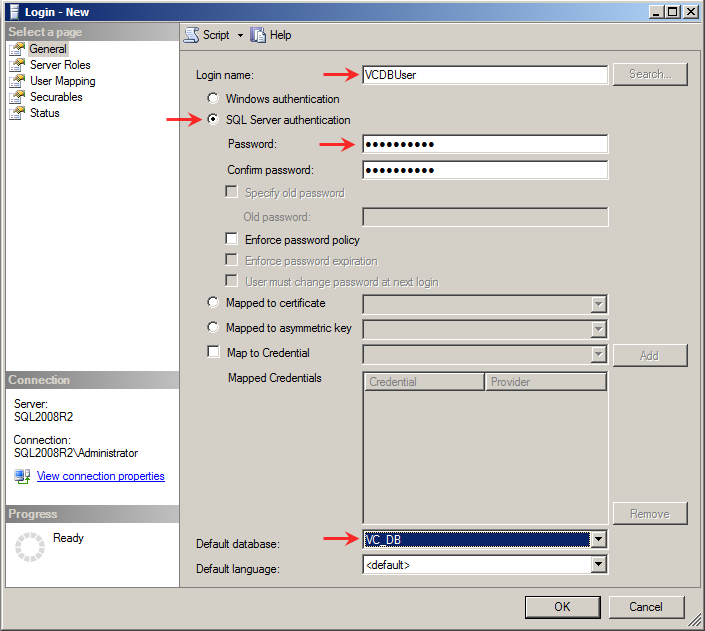The height and width of the screenshot is (631, 705).
Task: Click the Confirm password field
Action: pos(485,170)
